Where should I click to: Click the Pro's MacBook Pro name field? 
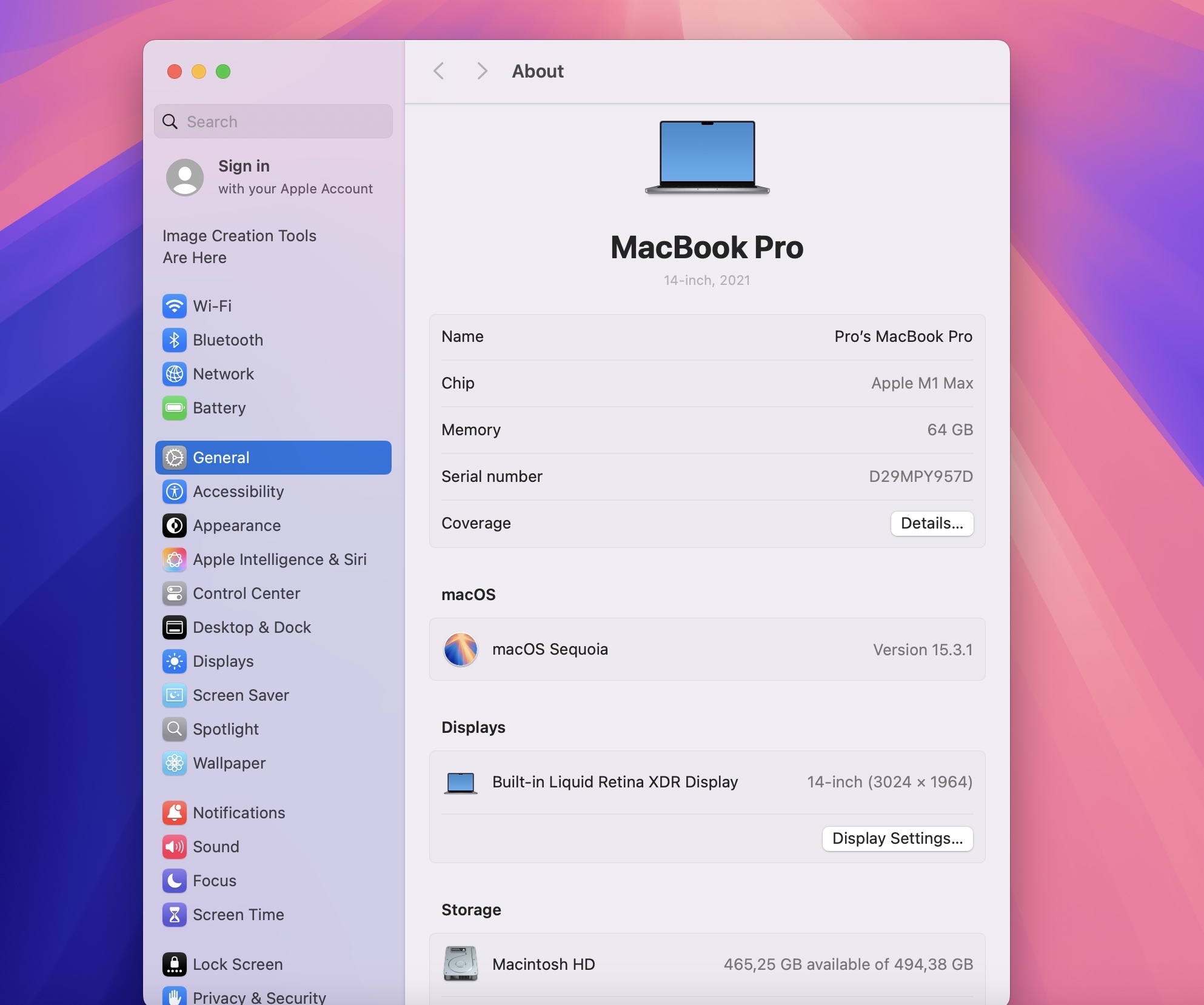pyautogui.click(x=903, y=337)
